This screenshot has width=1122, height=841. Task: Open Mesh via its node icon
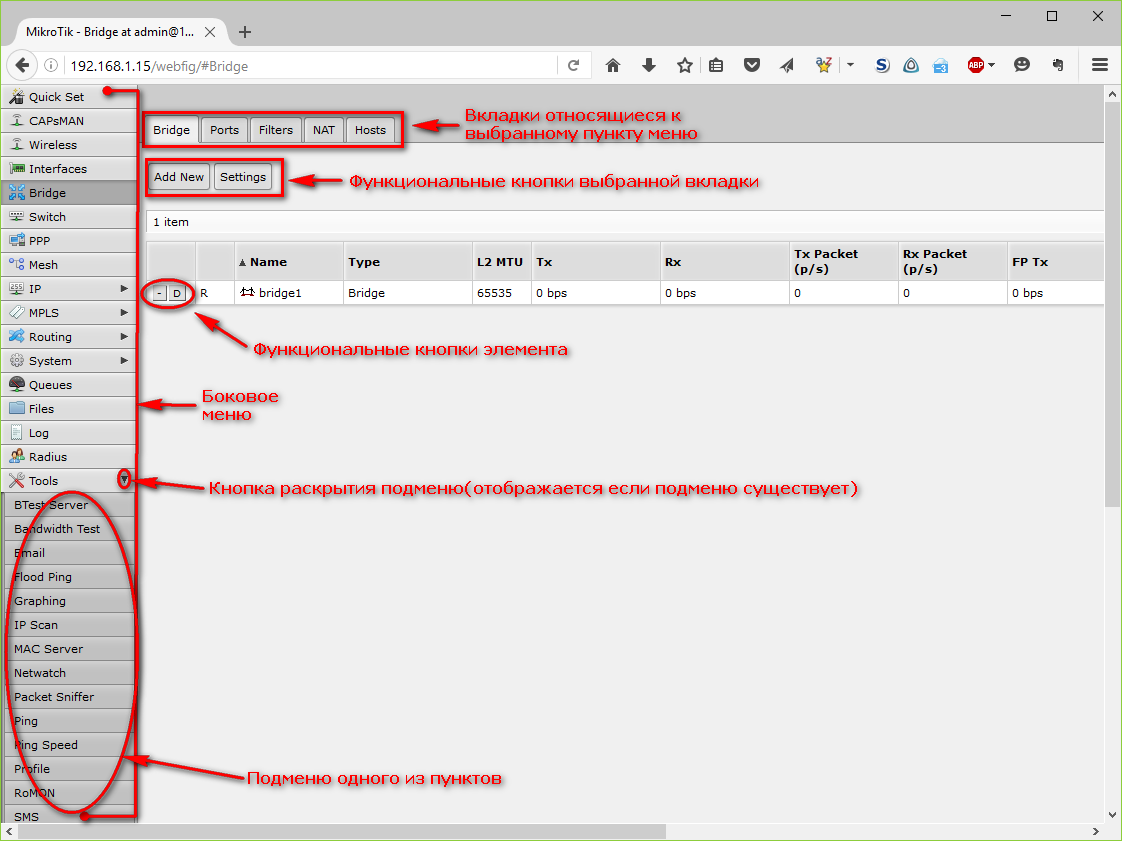tap(16, 264)
